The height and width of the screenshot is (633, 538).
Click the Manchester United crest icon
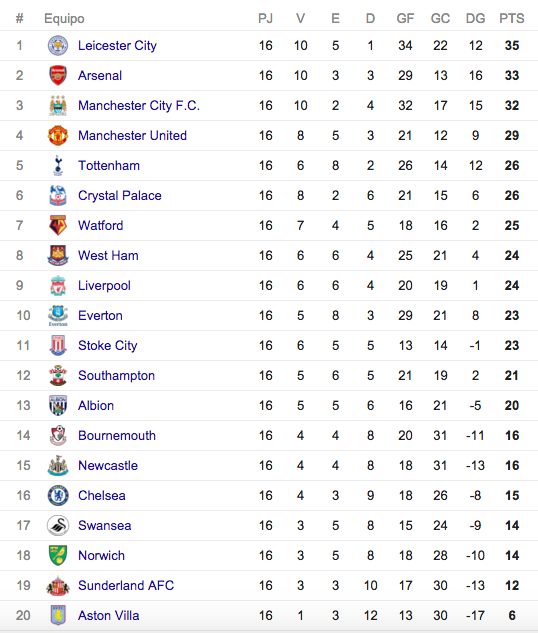point(58,136)
